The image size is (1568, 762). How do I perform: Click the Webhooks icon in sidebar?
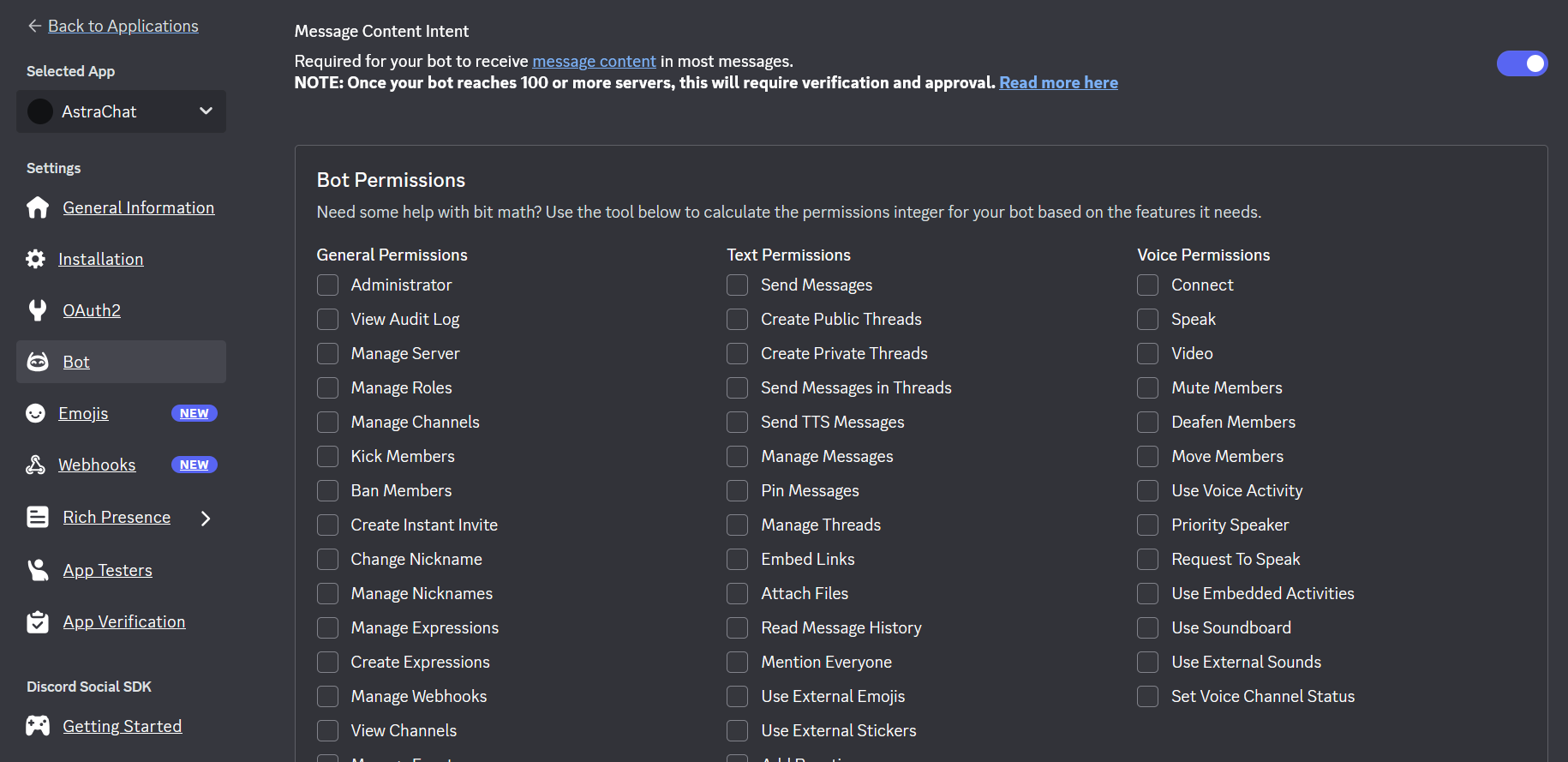coord(35,465)
